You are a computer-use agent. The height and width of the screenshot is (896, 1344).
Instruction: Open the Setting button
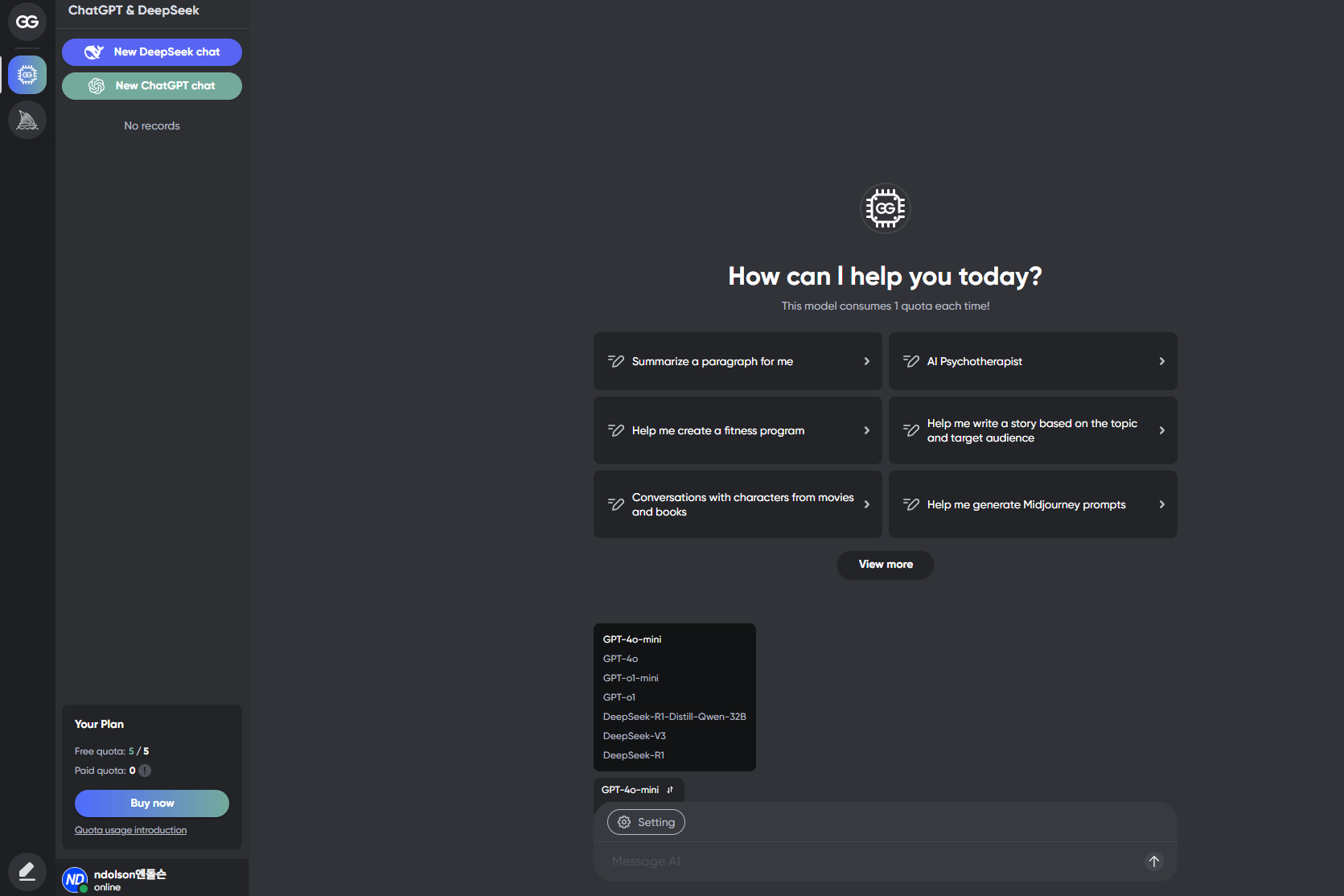pos(646,822)
